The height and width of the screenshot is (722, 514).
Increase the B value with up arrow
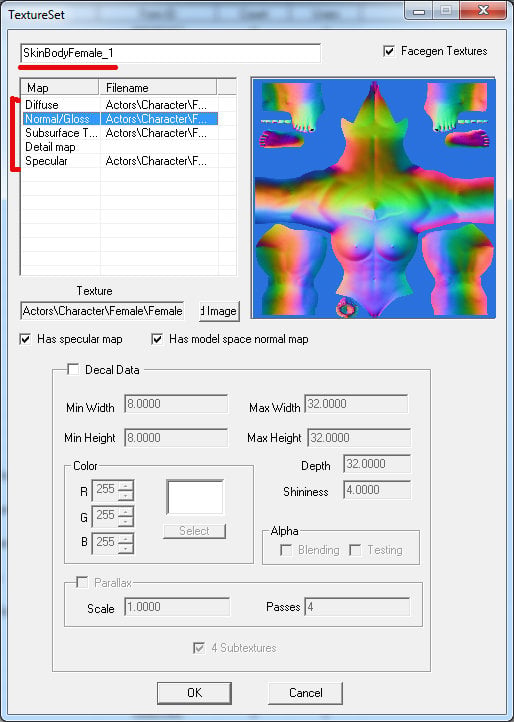pyautogui.click(x=126, y=538)
